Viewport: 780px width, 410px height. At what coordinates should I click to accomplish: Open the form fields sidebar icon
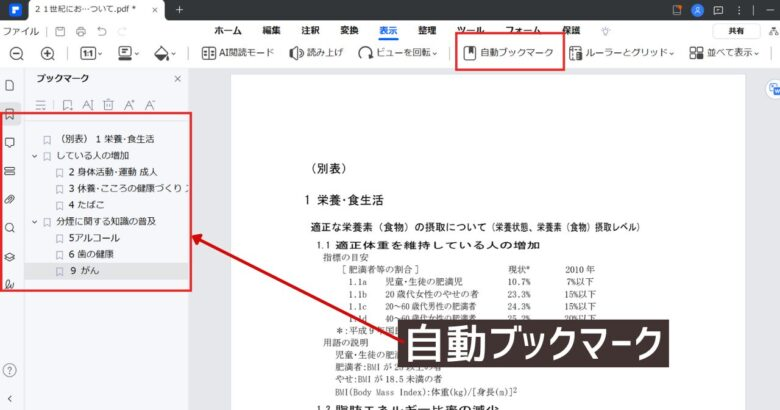(9, 171)
